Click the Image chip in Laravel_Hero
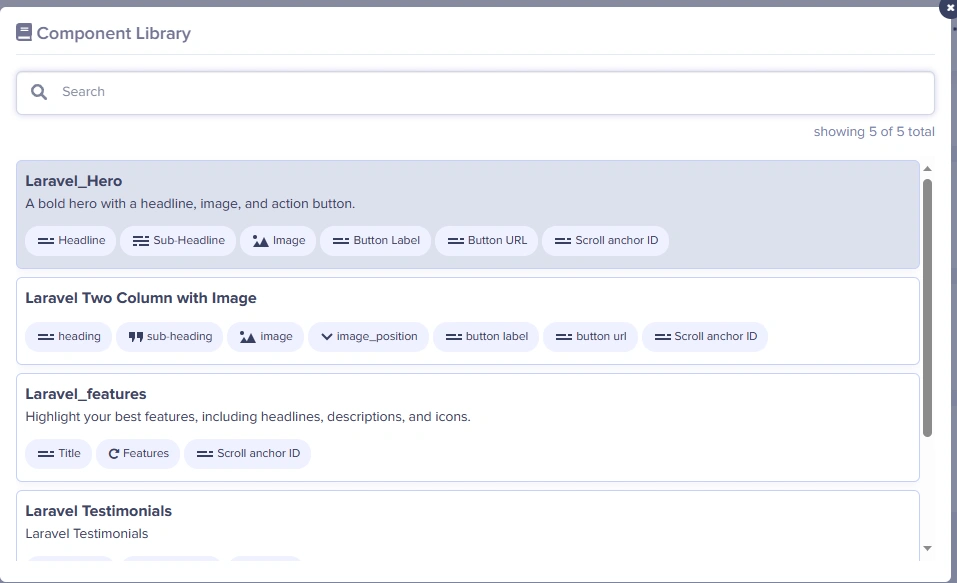Image resolution: width=957 pixels, height=583 pixels. coord(278,241)
